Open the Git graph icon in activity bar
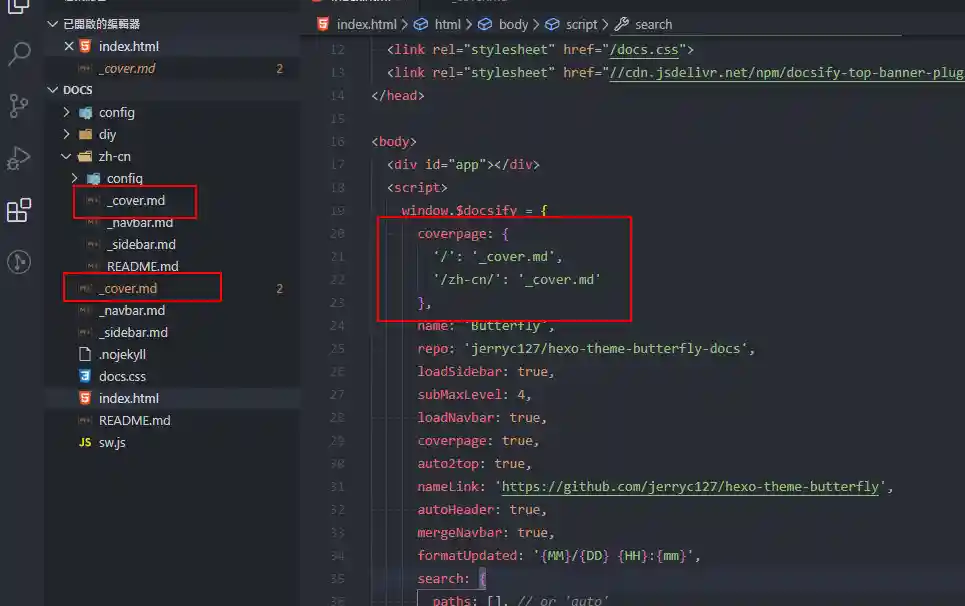965x606 pixels. tap(19, 262)
